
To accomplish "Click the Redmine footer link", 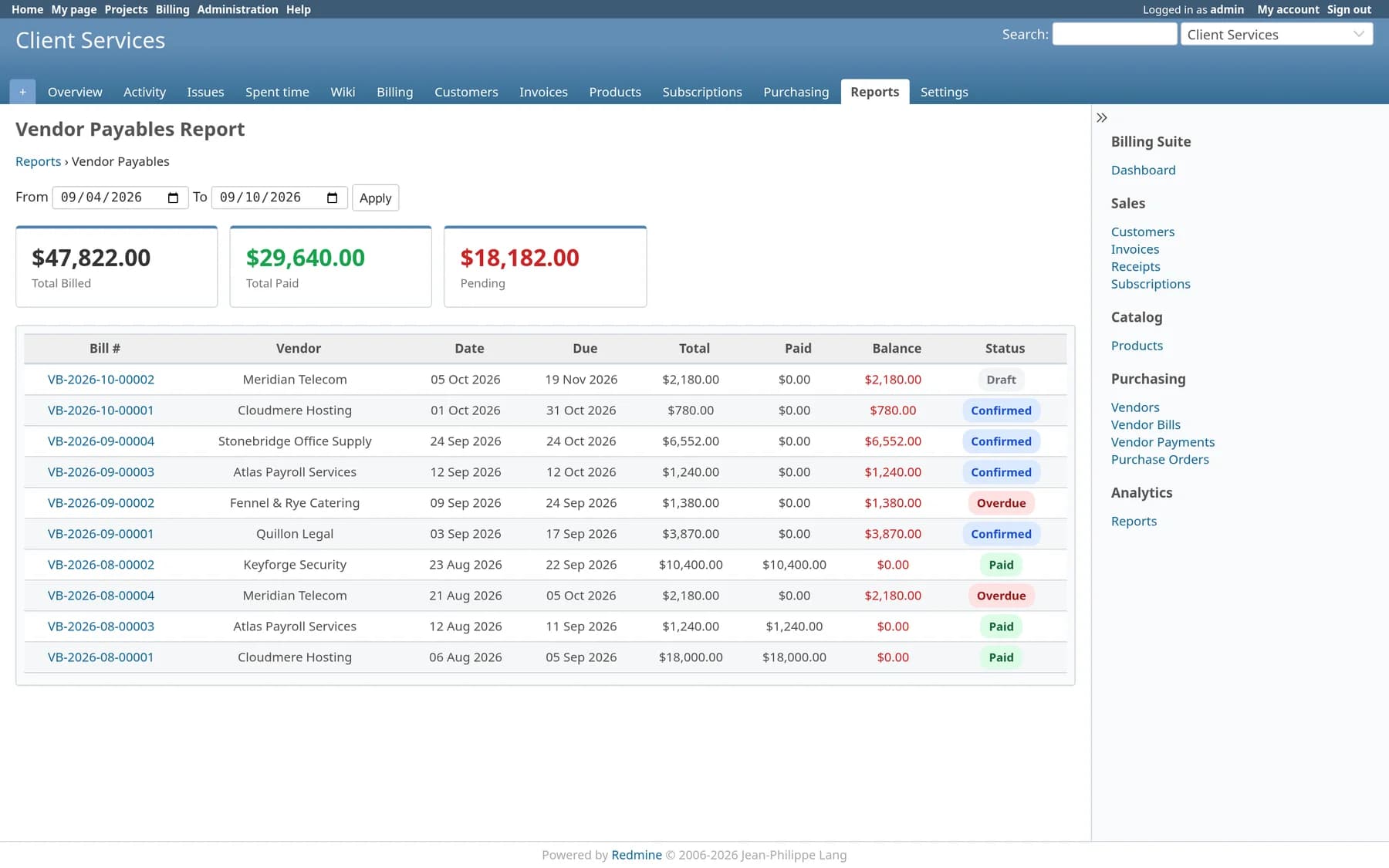I will [636, 855].
